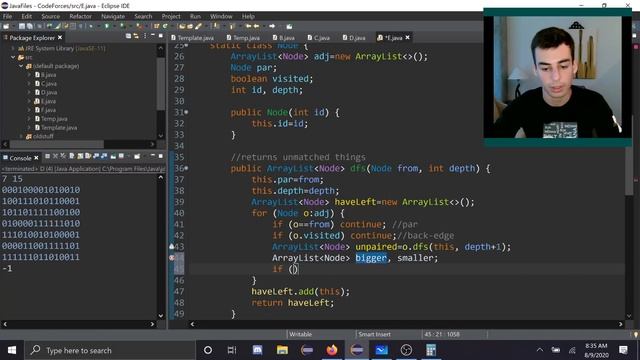Expand E.java tree node arrow

click(x=29, y=101)
